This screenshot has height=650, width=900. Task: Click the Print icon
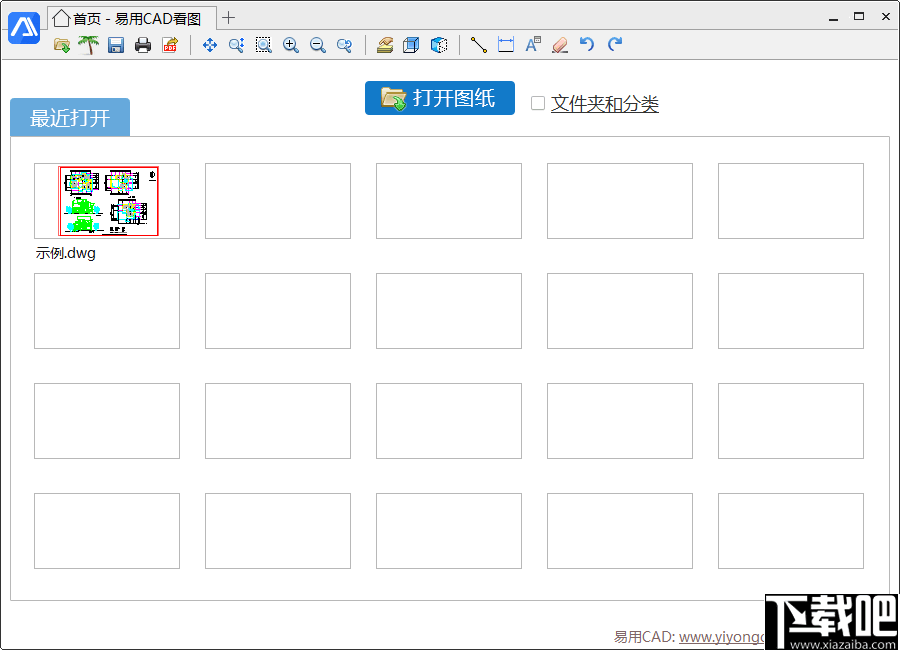(x=142, y=45)
